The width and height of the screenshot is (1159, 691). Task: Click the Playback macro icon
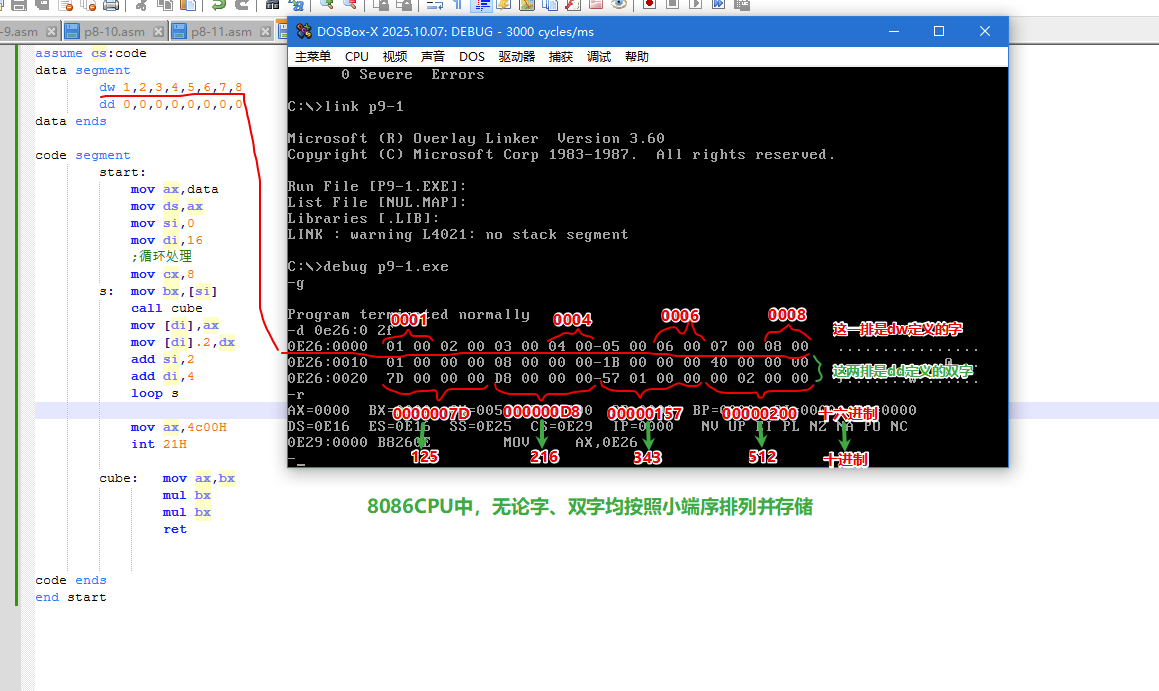(x=696, y=4)
